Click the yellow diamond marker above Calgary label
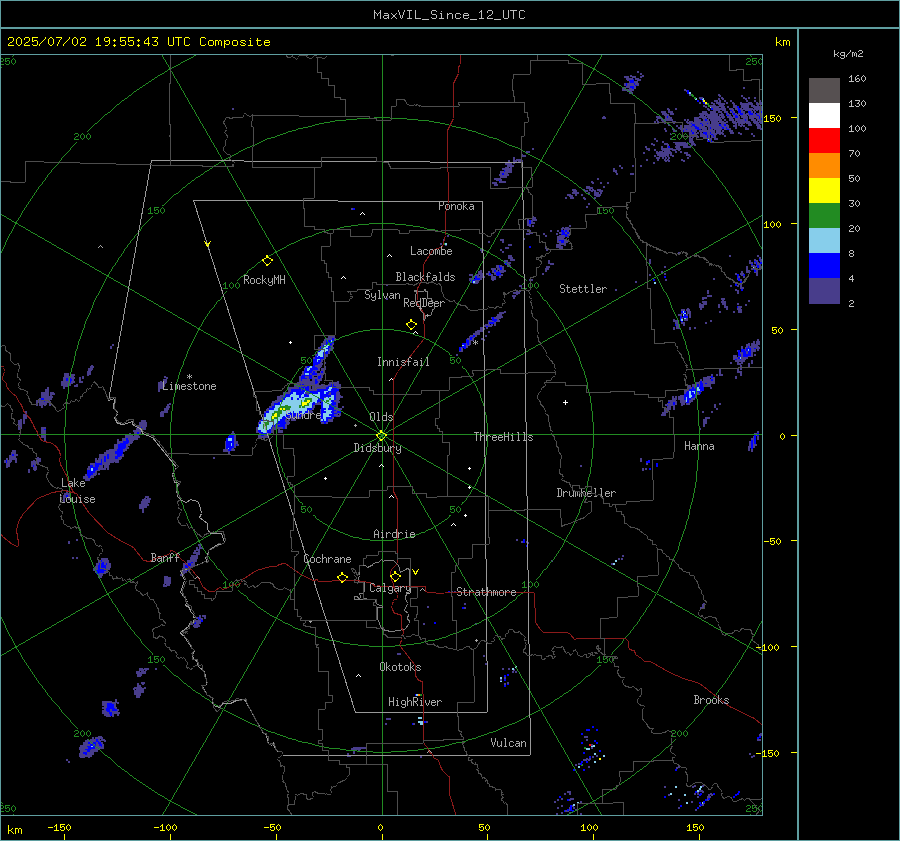Image resolution: width=900 pixels, height=841 pixels. [395, 576]
